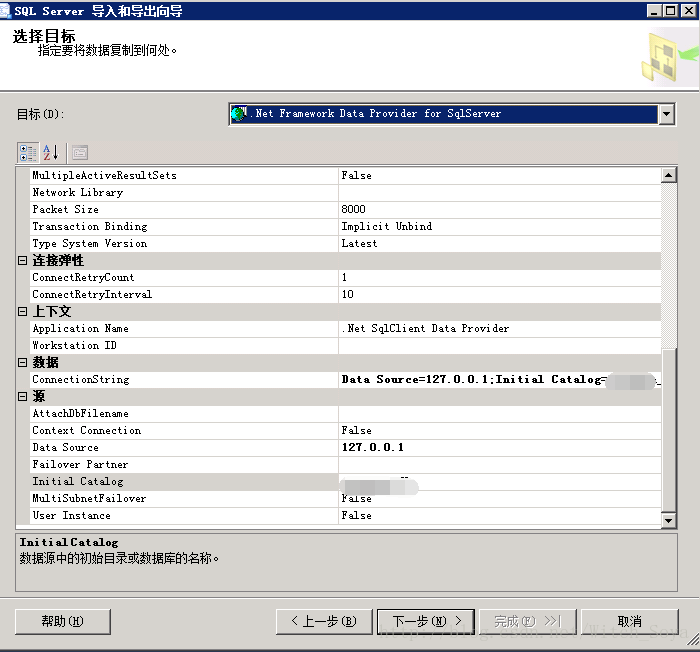Viewport: 700px width, 652px height.
Task: Click Context Connection False value
Action: pos(500,430)
